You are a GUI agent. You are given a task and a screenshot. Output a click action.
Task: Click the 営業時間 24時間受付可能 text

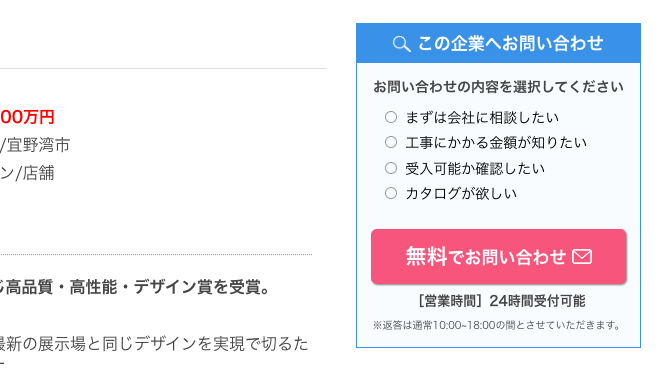tap(501, 301)
